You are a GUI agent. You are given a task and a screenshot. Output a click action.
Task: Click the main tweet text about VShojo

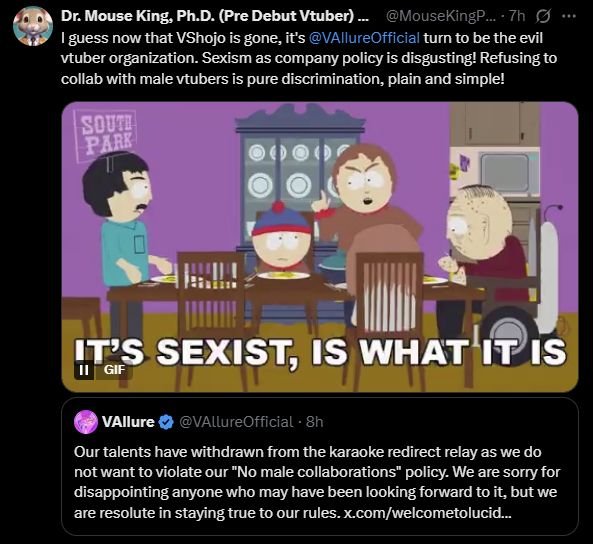coord(309,58)
